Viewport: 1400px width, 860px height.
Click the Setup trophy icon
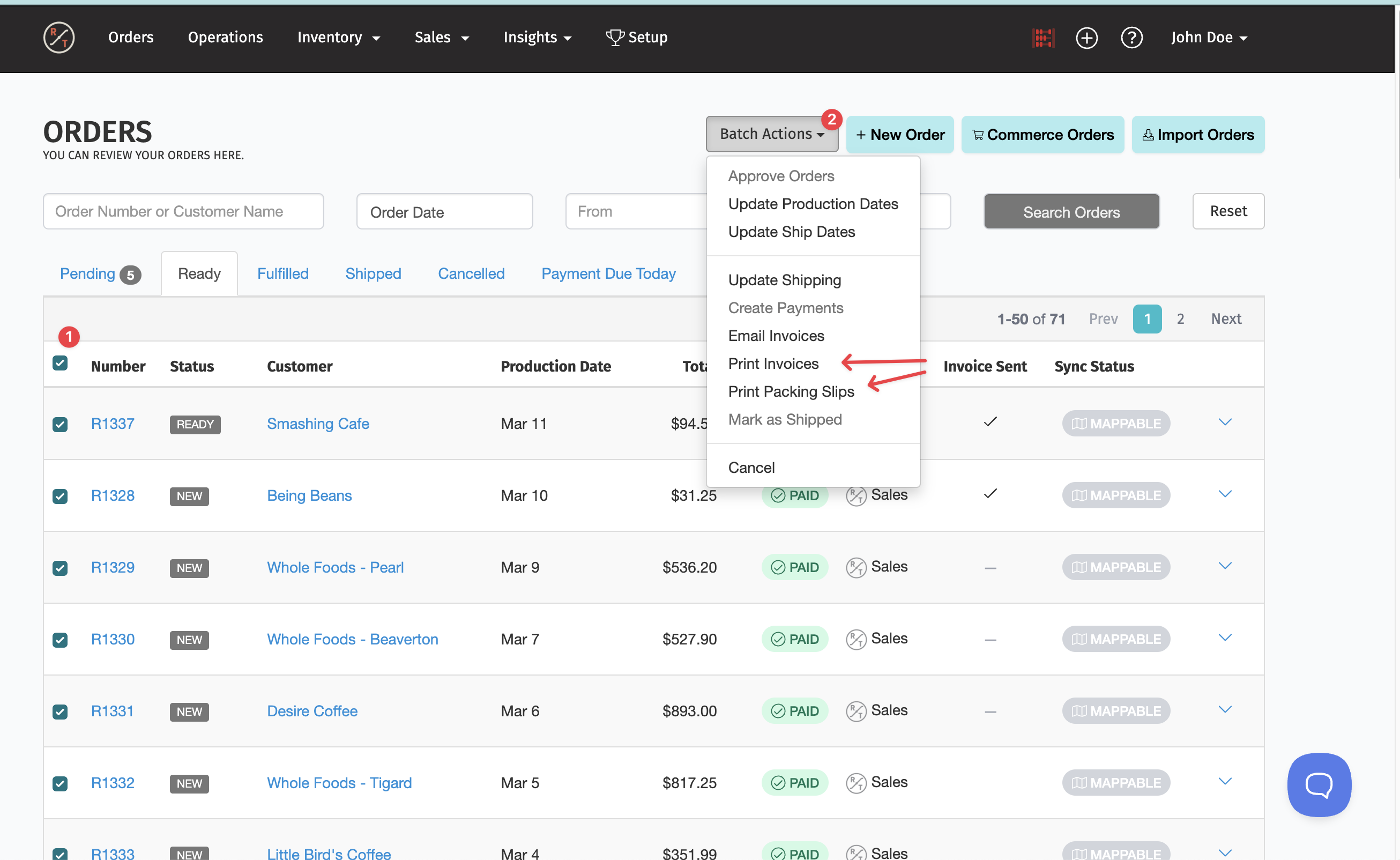(x=615, y=38)
